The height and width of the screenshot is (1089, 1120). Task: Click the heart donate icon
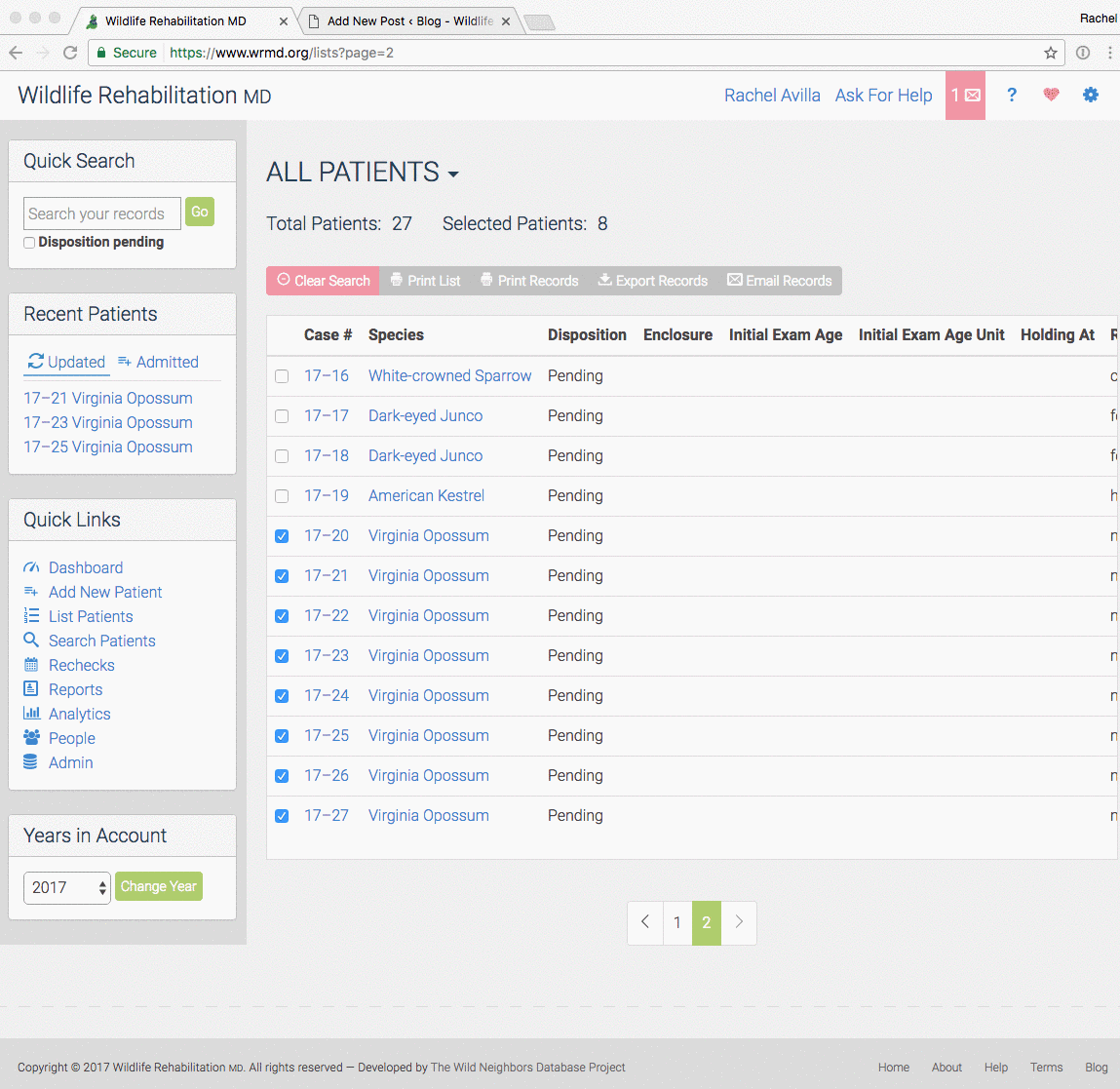[x=1051, y=95]
